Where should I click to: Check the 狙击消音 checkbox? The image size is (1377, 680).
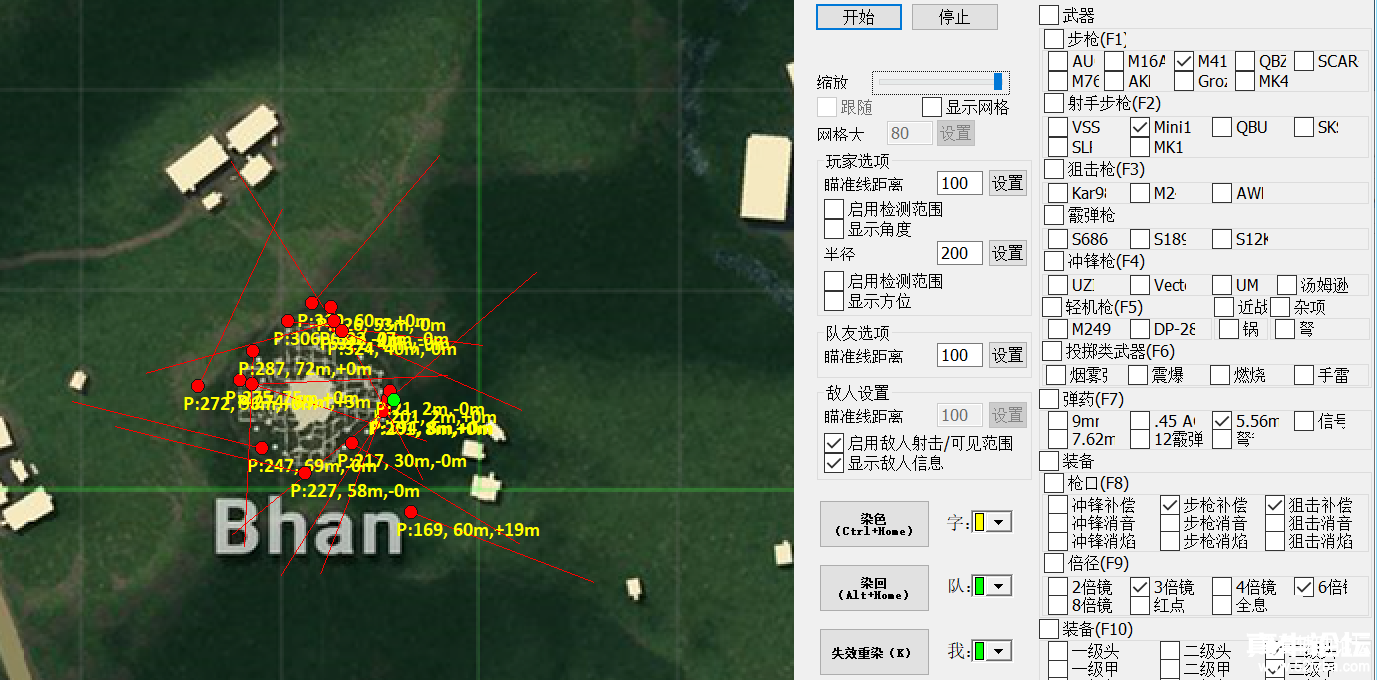1274,523
